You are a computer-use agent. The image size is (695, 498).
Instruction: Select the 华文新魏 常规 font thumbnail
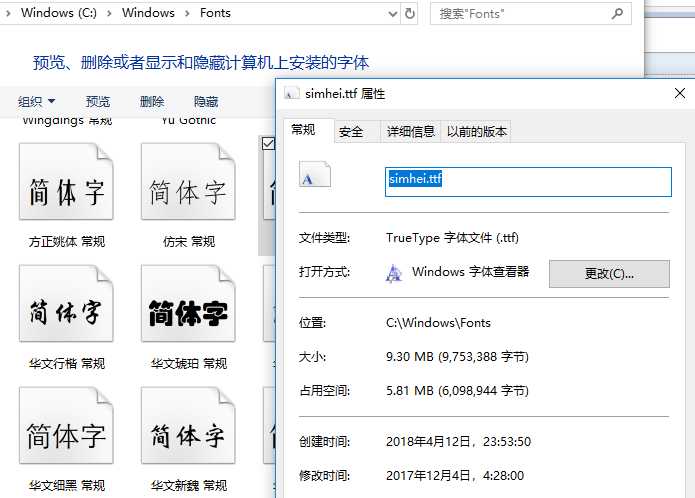click(x=188, y=425)
